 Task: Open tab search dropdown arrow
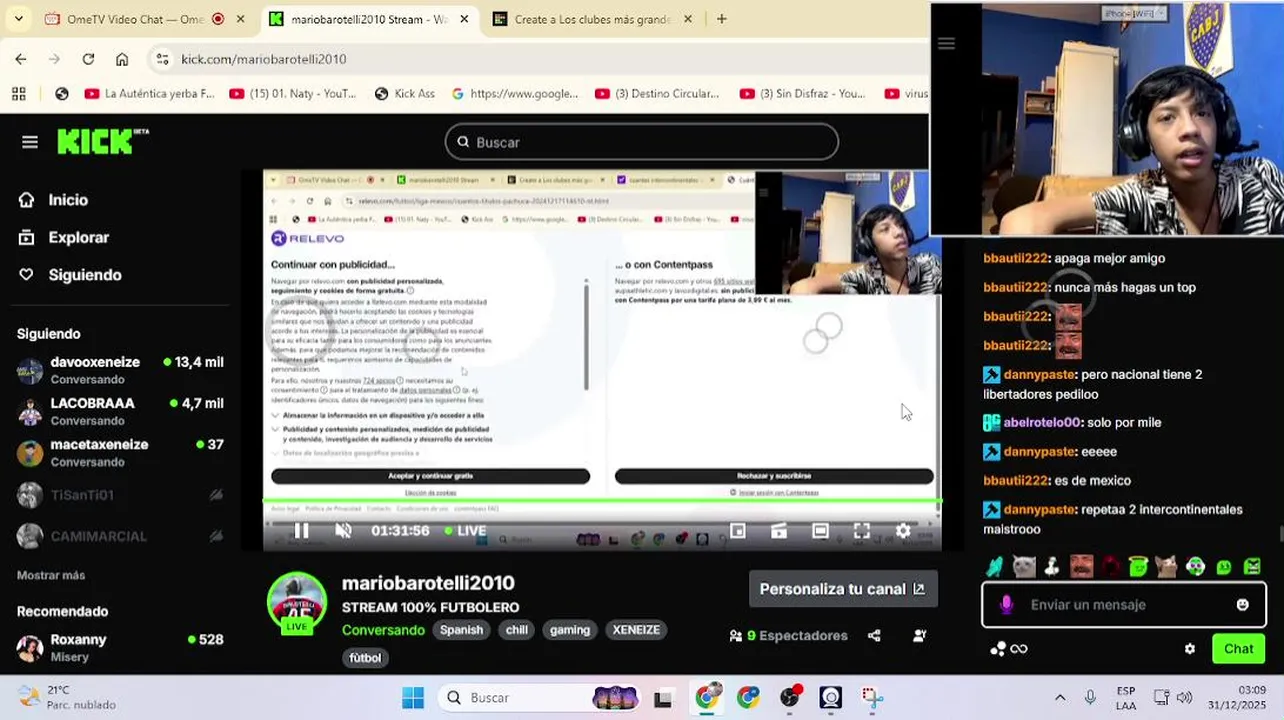click(18, 19)
